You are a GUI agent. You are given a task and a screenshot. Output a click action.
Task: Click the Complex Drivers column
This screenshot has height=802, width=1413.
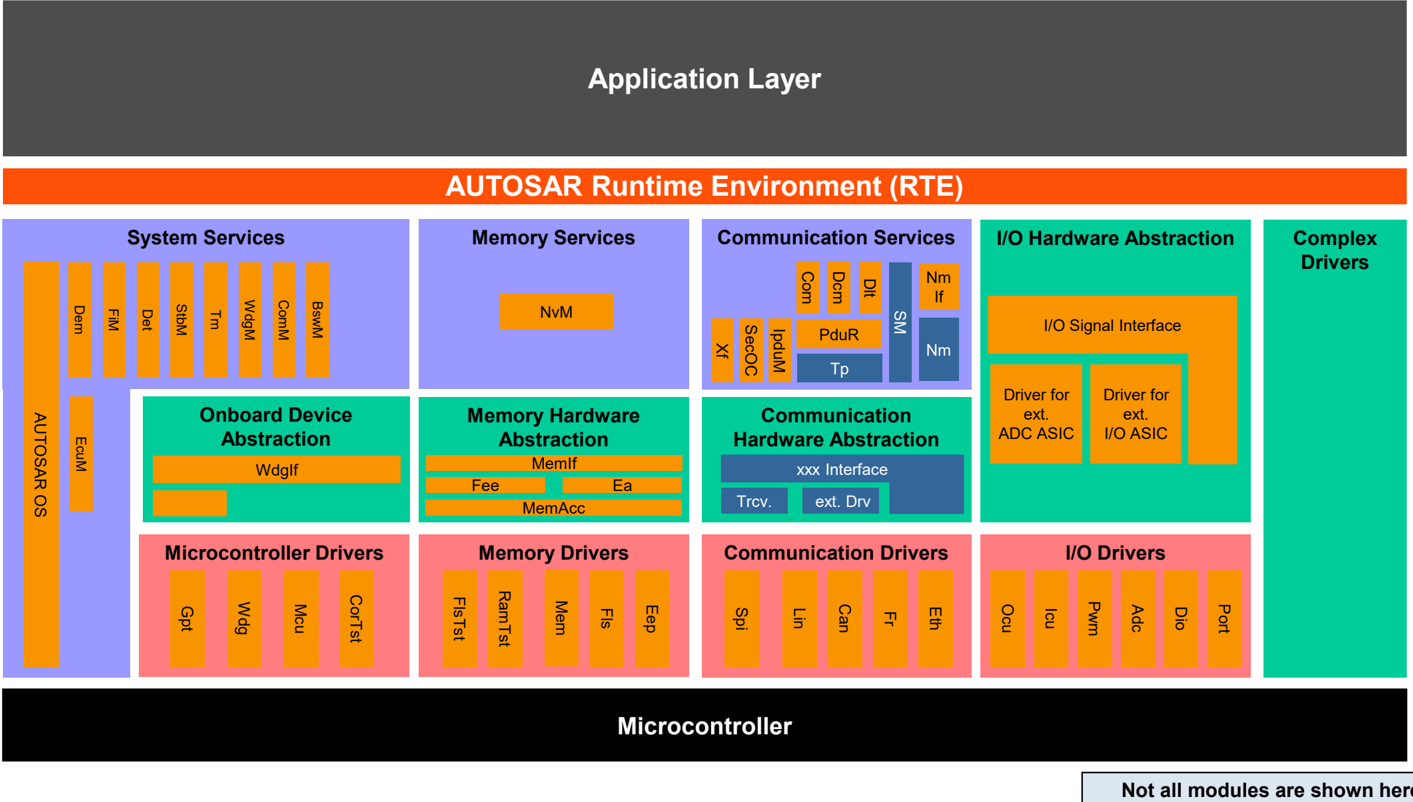(x=1335, y=448)
